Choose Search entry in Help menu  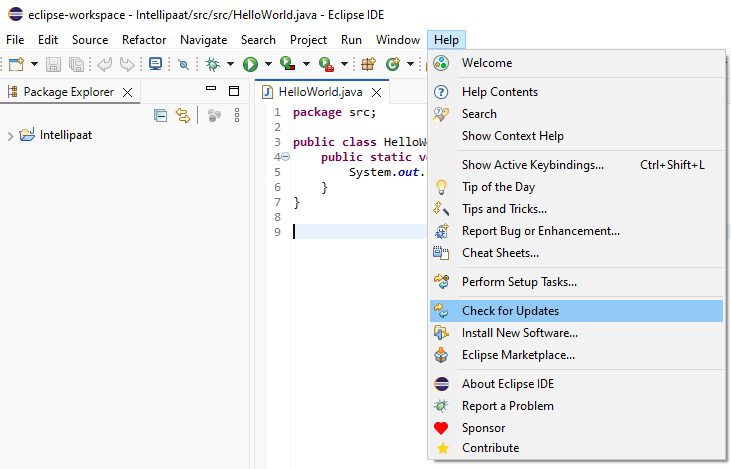point(576,114)
